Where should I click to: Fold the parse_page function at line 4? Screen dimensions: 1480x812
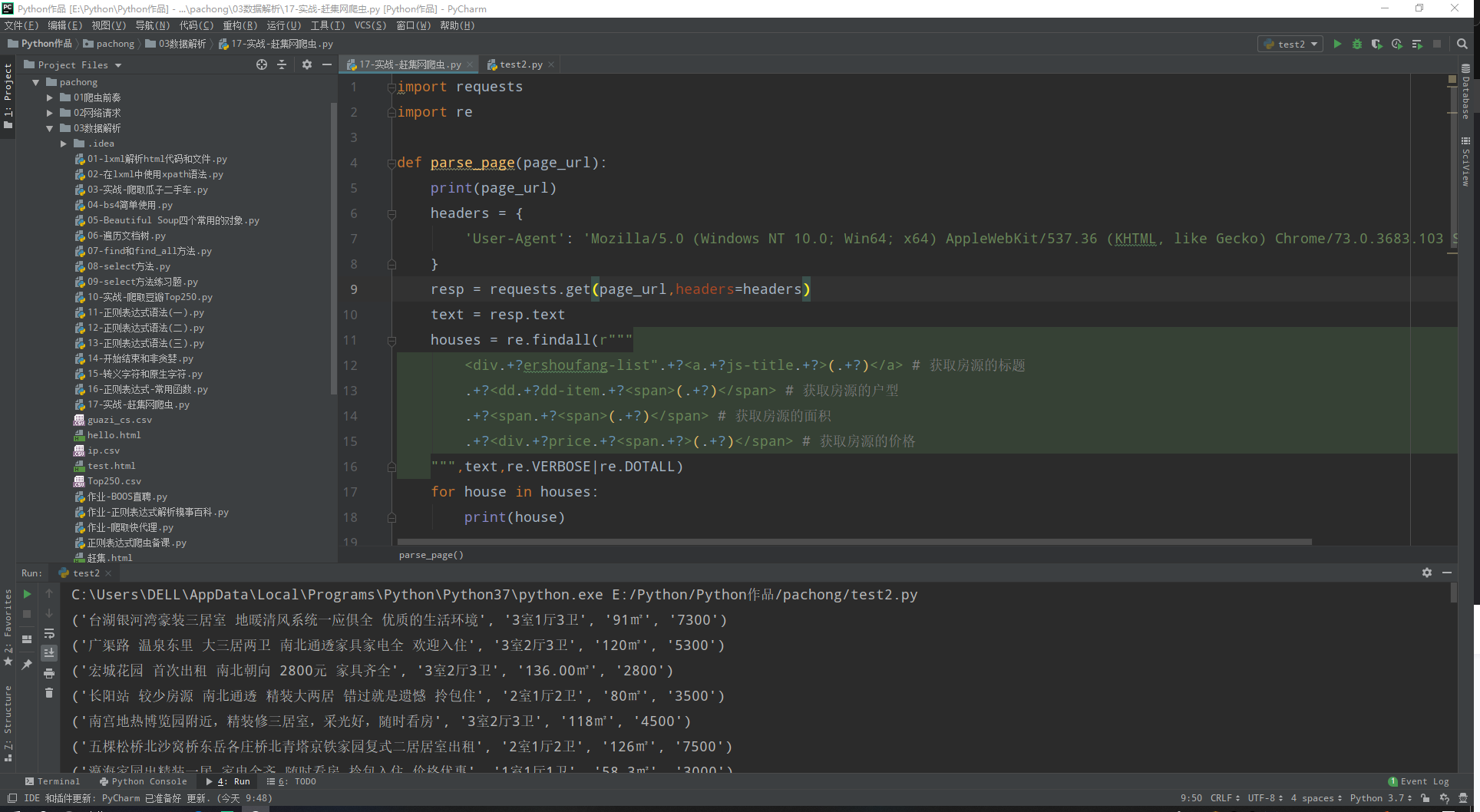[x=391, y=163]
